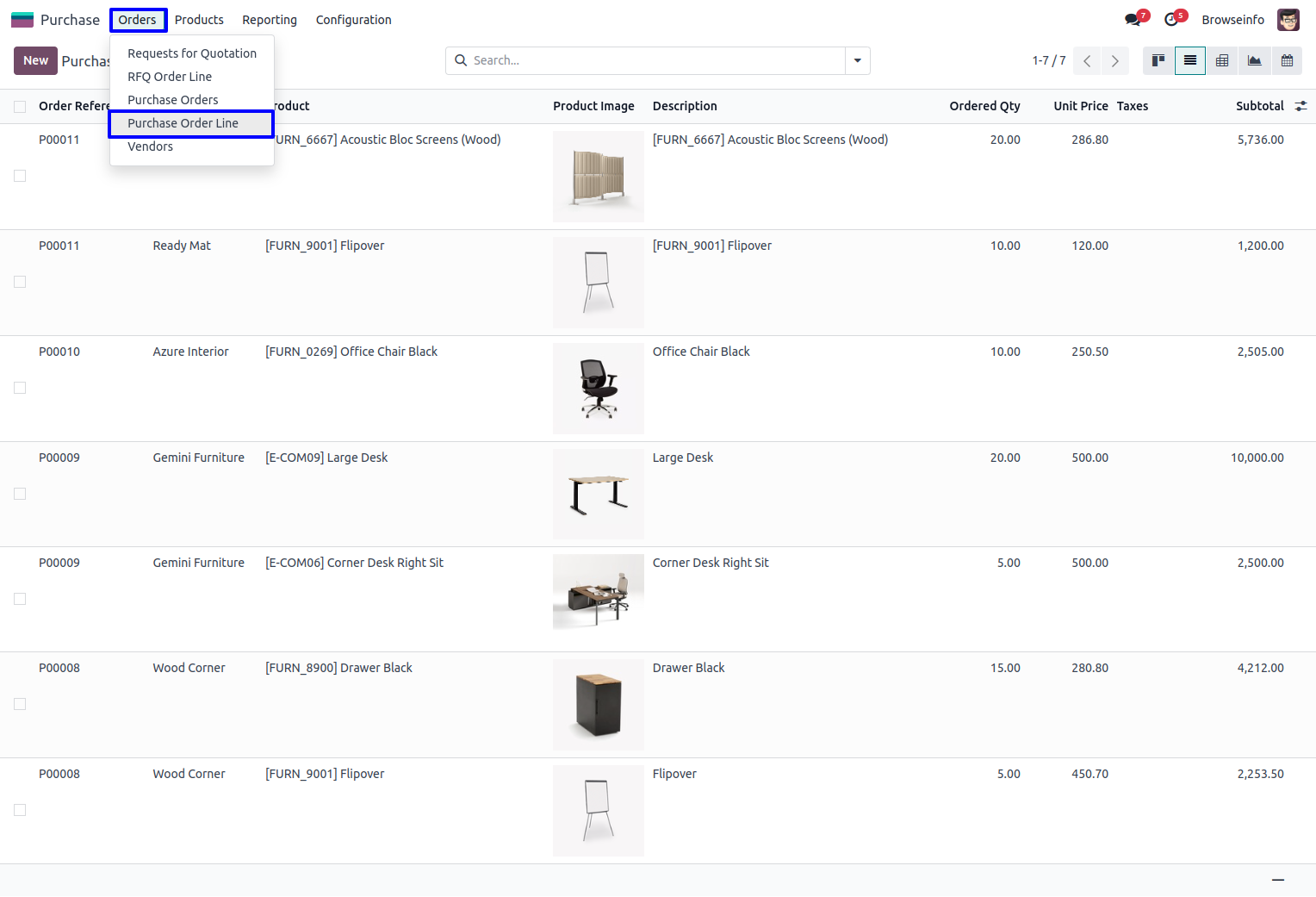Tick the checkbox for Office Chair Black row
Screen dimensions: 1316x897
[20, 388]
